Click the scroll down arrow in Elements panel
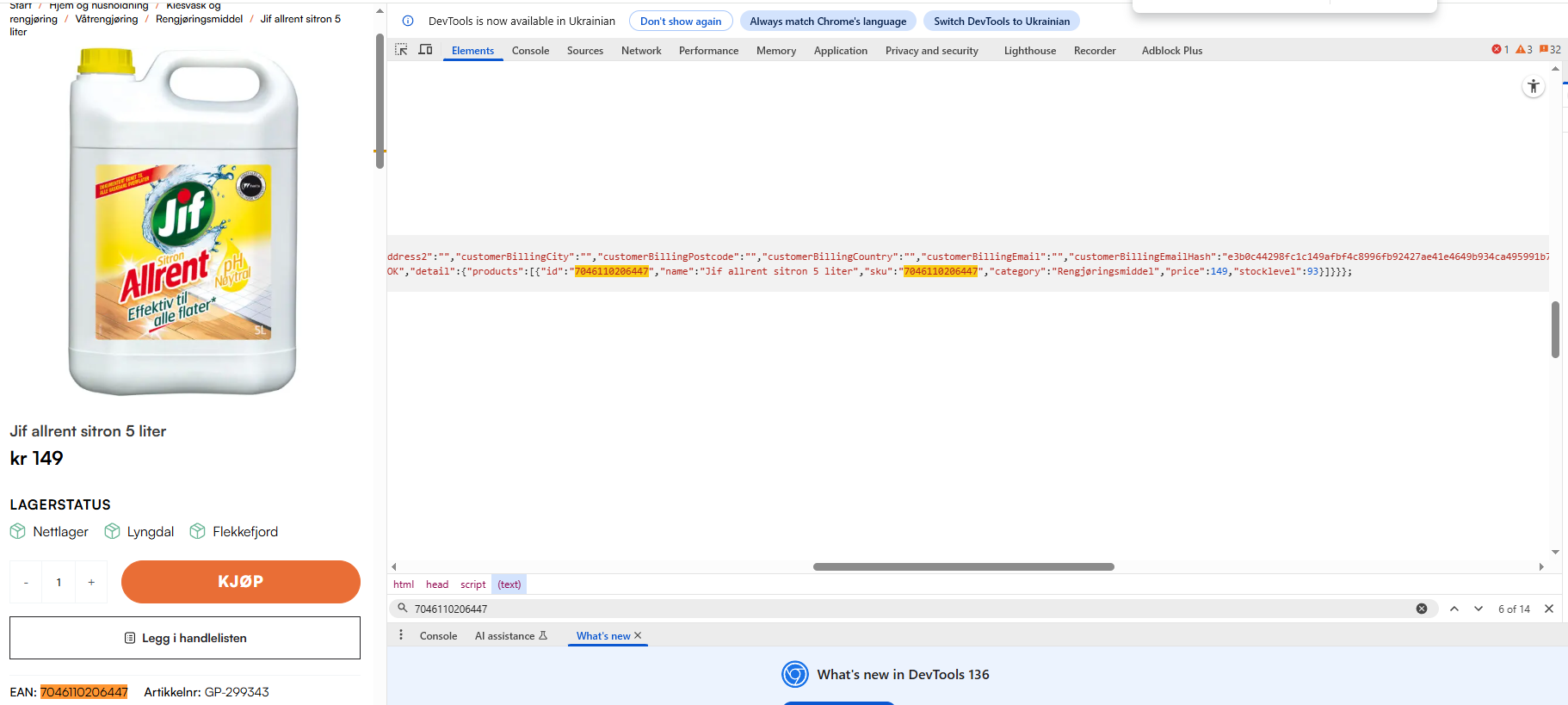 coord(1555,552)
